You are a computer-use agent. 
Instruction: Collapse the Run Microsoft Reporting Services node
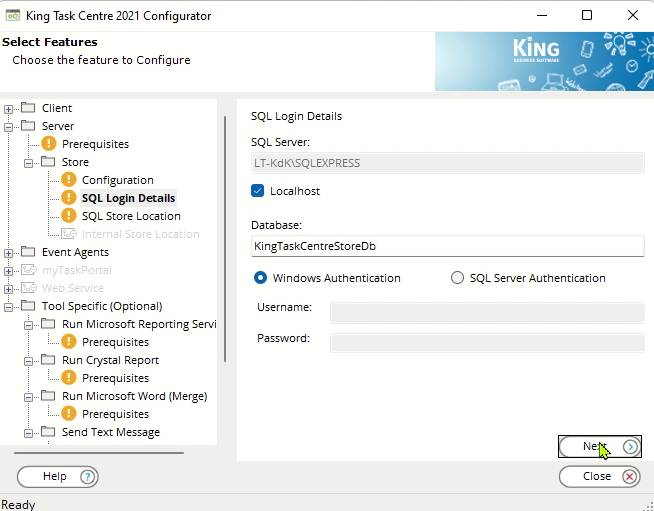click(28, 325)
